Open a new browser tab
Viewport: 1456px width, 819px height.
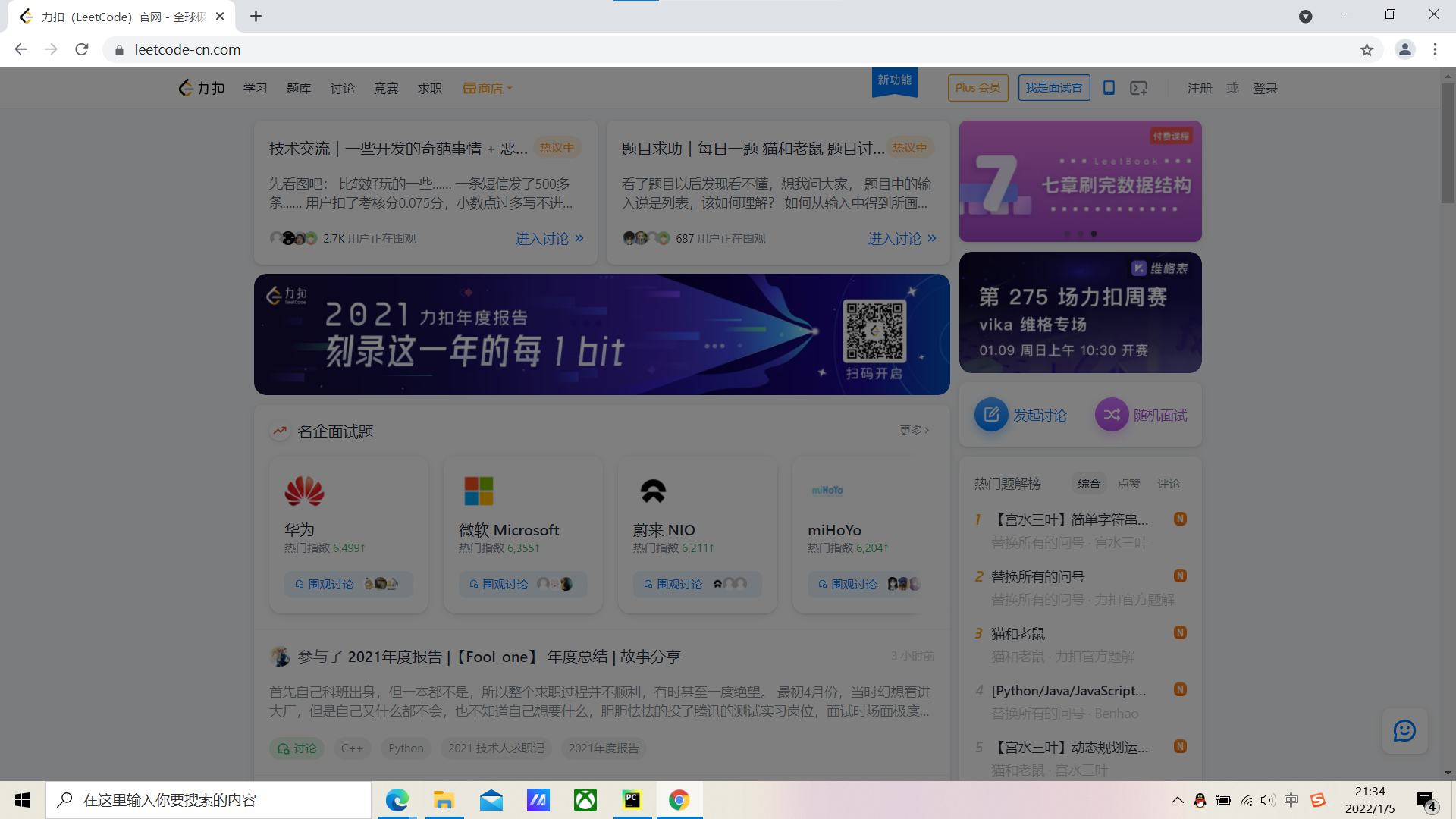tap(256, 16)
